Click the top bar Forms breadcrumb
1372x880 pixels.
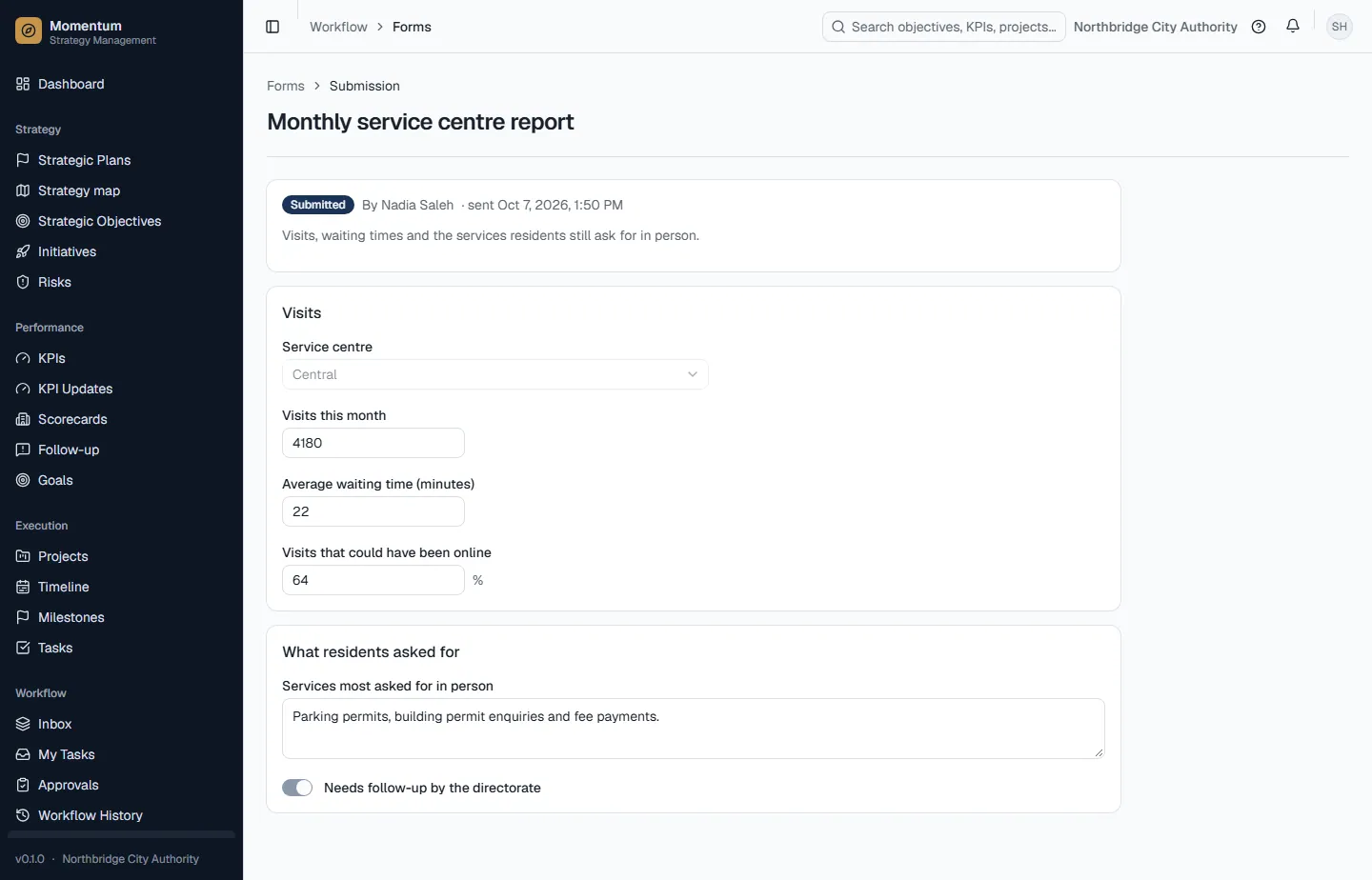tap(412, 27)
